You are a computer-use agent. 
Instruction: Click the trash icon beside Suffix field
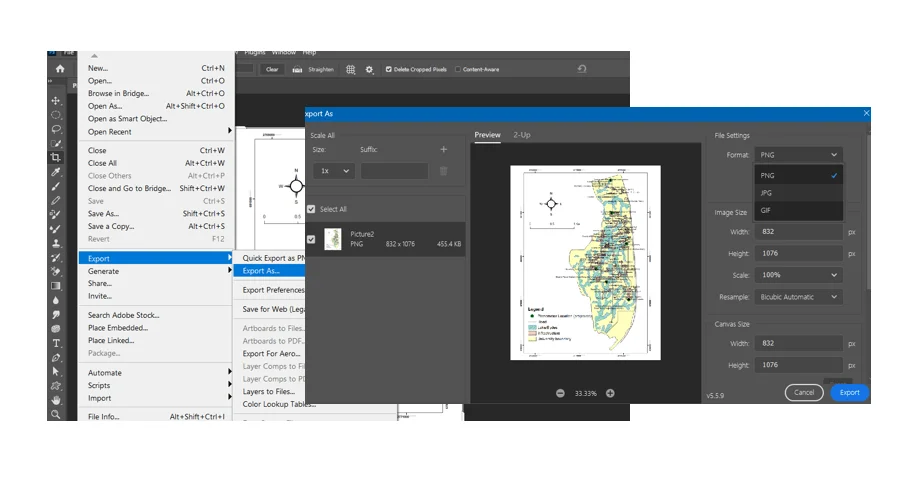pos(443,171)
